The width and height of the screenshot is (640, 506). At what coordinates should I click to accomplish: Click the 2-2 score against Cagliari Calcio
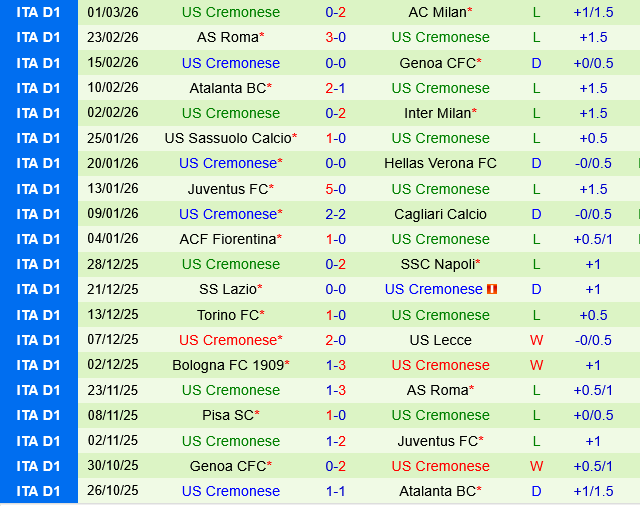pyautogui.click(x=336, y=214)
